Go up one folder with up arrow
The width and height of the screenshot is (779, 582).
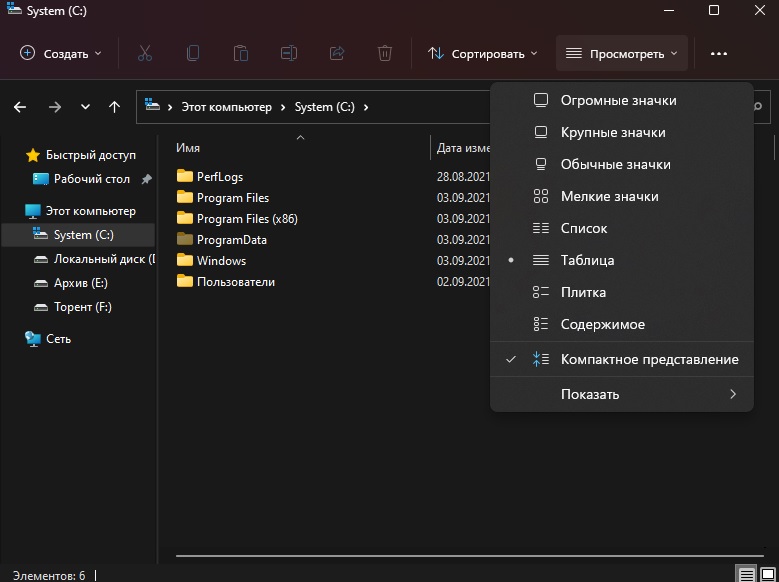tap(115, 107)
